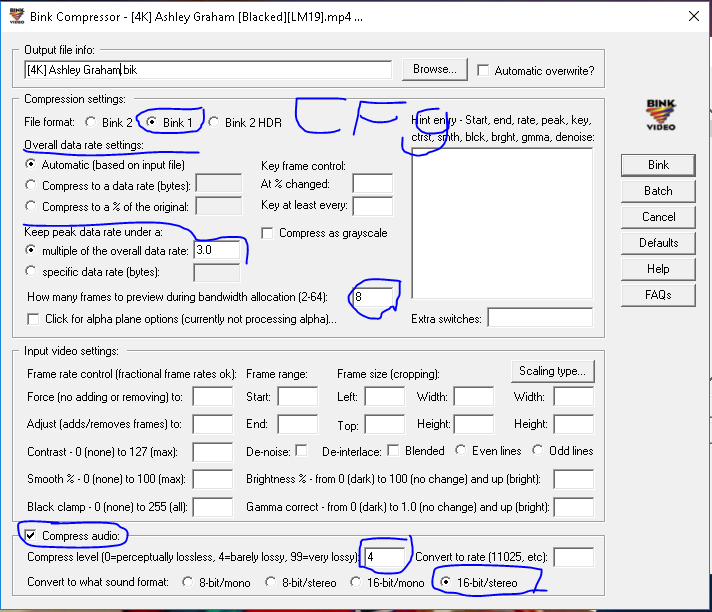Click the Black clamp value field
Image resolution: width=712 pixels, height=612 pixels.
[x=213, y=507]
